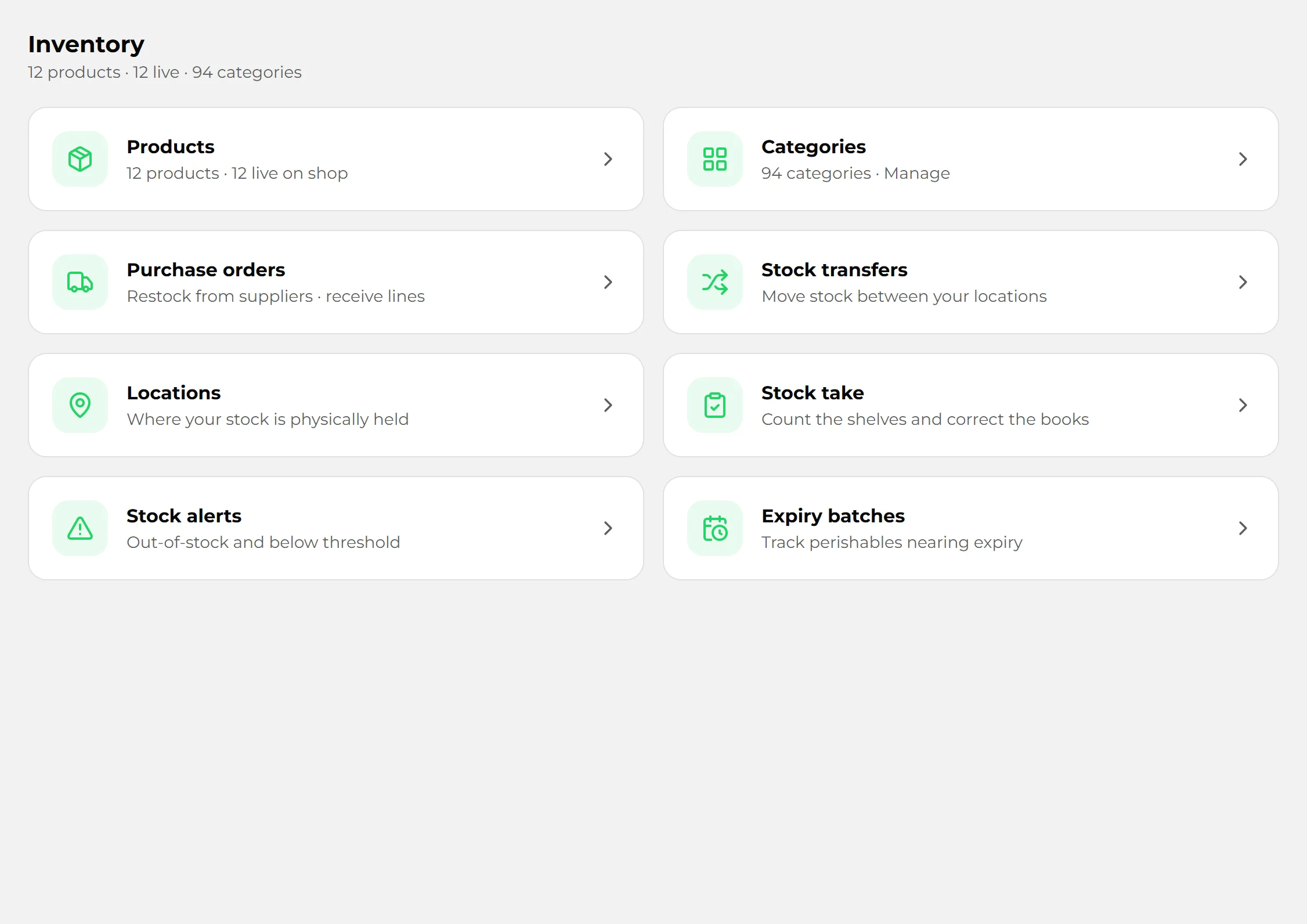Click the Products box icon
This screenshot has width=1307, height=924.
(x=80, y=159)
